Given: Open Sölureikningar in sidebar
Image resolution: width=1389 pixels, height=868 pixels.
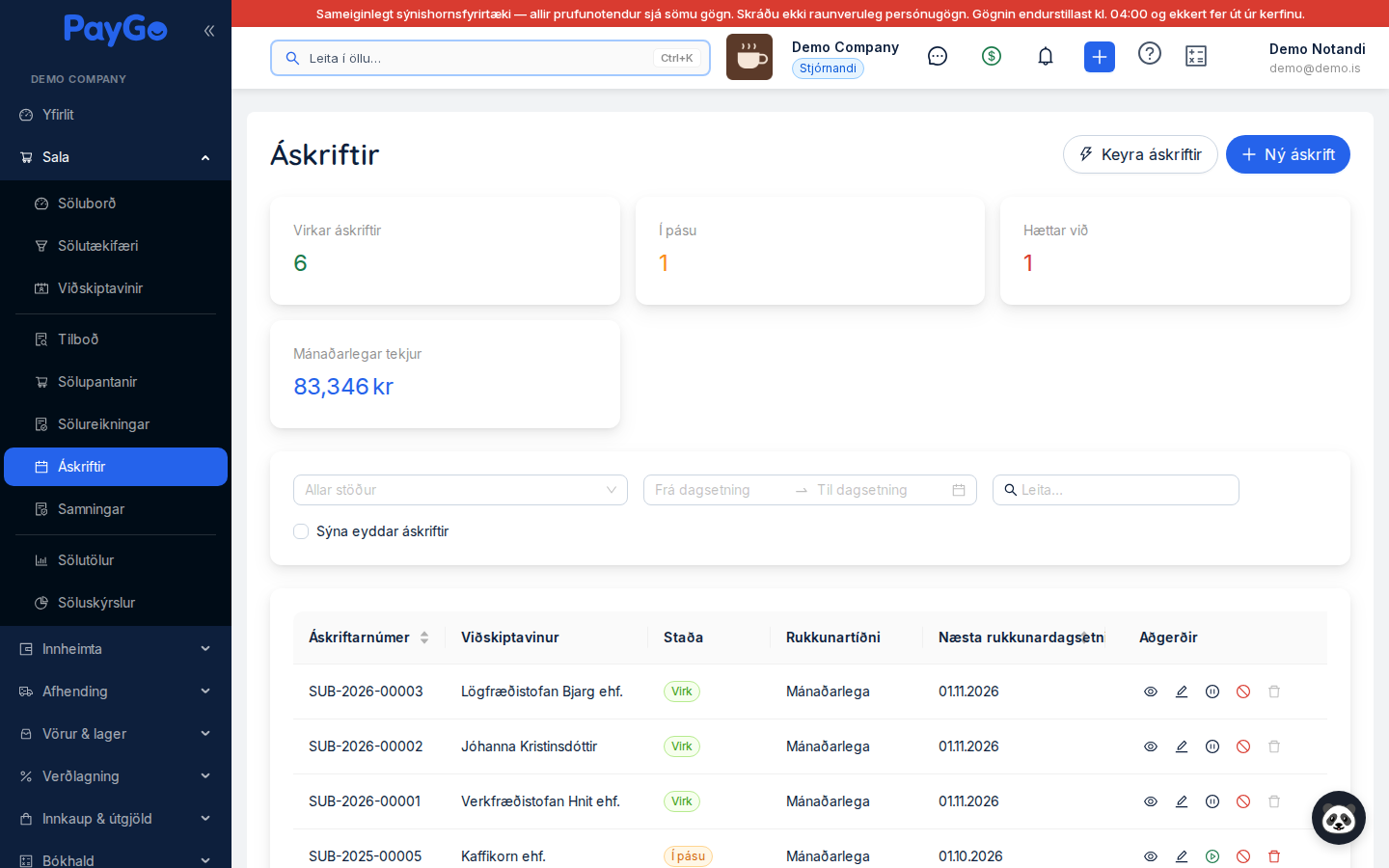Looking at the screenshot, I should (x=116, y=424).
